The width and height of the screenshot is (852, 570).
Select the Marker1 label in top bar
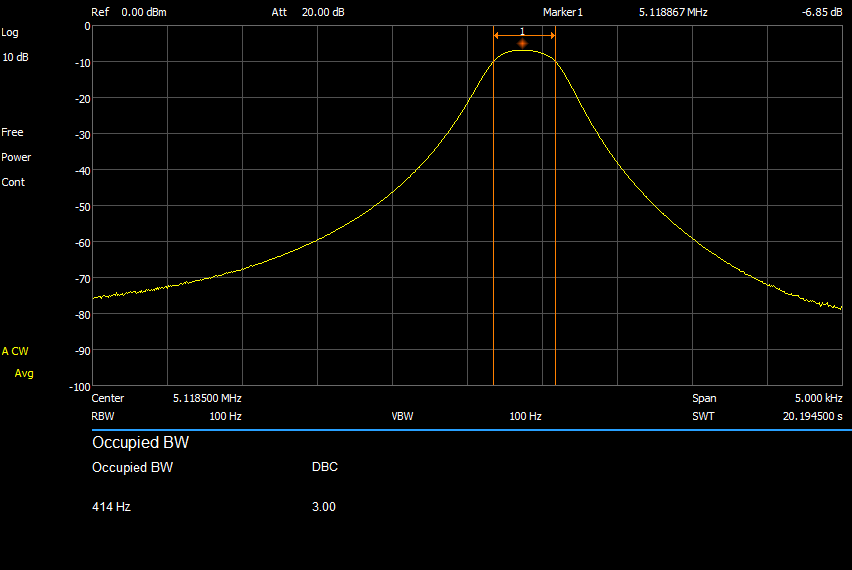coord(563,13)
